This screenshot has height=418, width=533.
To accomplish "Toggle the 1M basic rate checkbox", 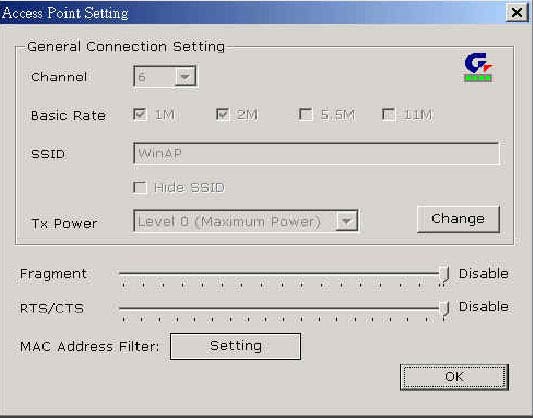I will 140,115.
